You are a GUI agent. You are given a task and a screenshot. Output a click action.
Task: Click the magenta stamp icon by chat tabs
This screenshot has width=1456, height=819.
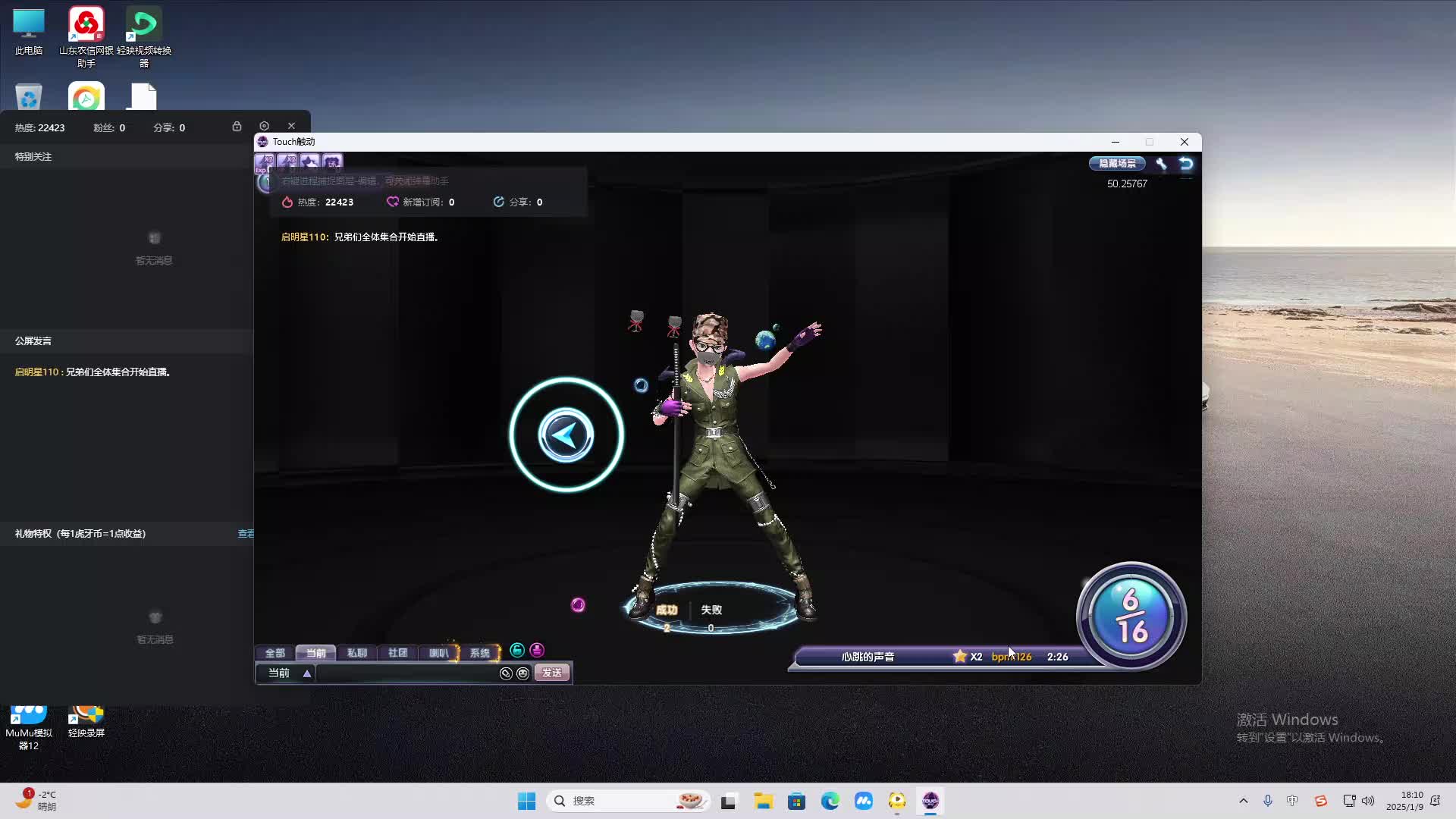pos(537,650)
